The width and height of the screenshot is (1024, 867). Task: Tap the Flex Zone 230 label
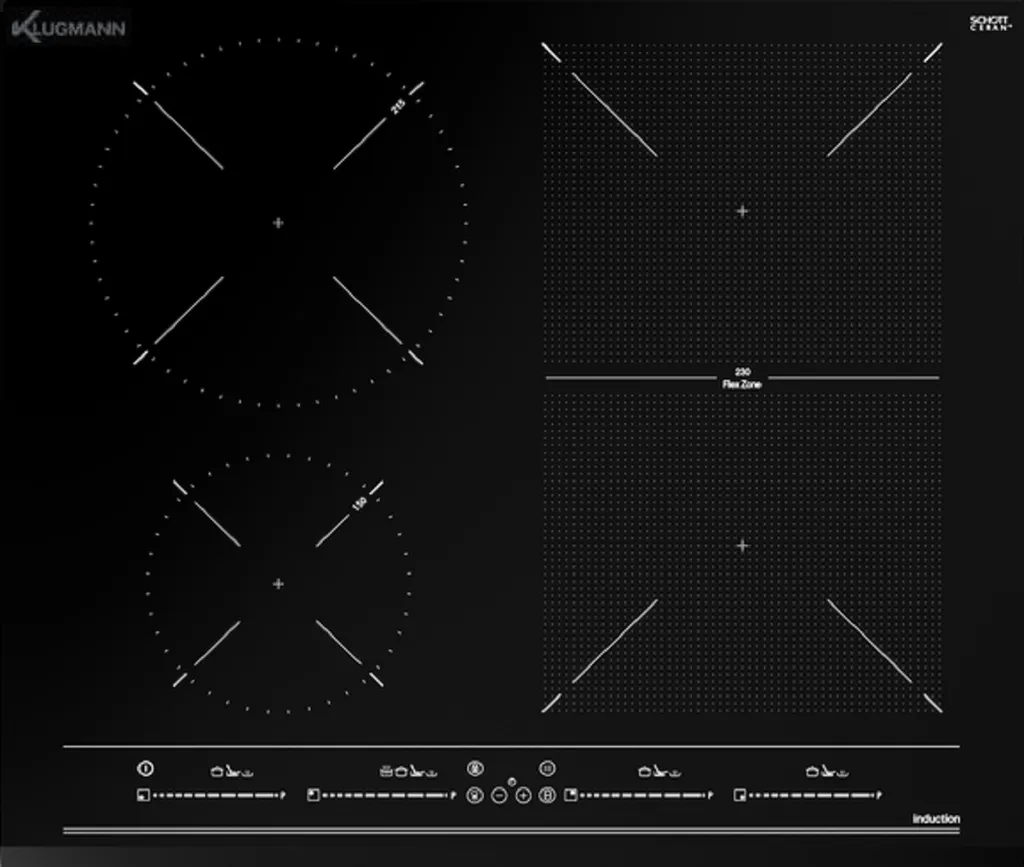pyautogui.click(x=741, y=378)
